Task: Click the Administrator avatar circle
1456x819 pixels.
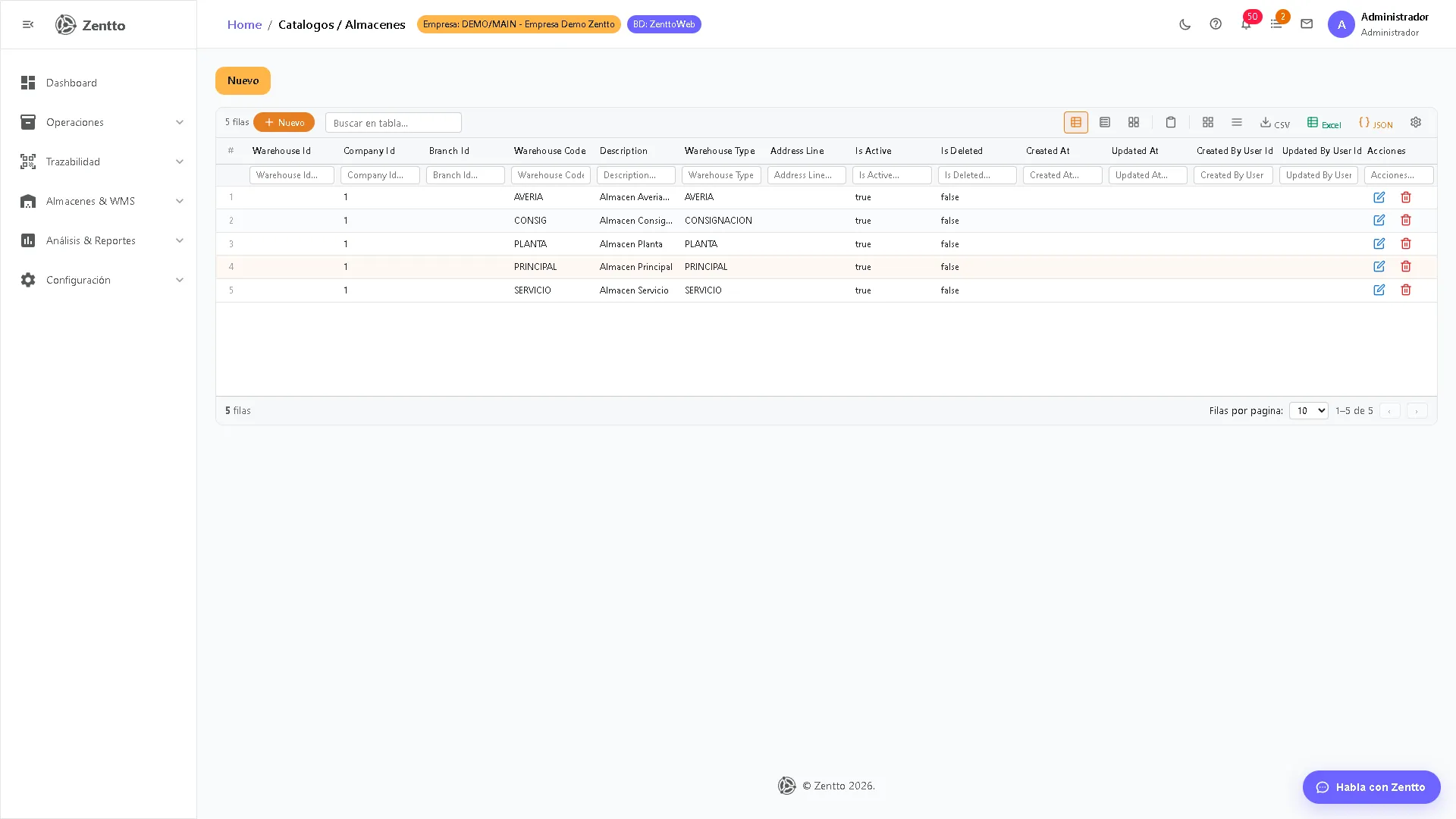Action: click(1341, 24)
